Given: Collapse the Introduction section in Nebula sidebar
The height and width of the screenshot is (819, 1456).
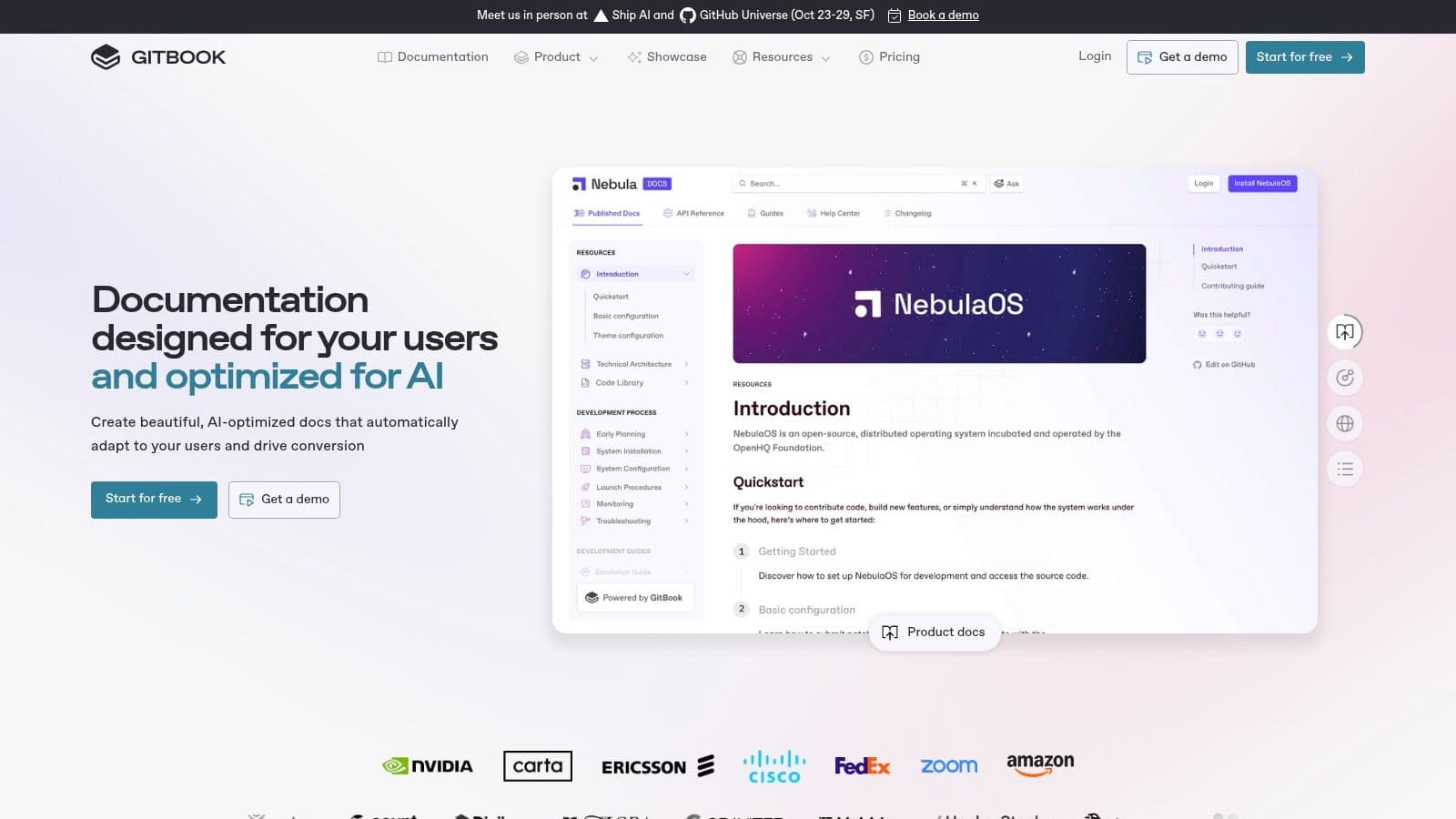Looking at the screenshot, I should [686, 274].
